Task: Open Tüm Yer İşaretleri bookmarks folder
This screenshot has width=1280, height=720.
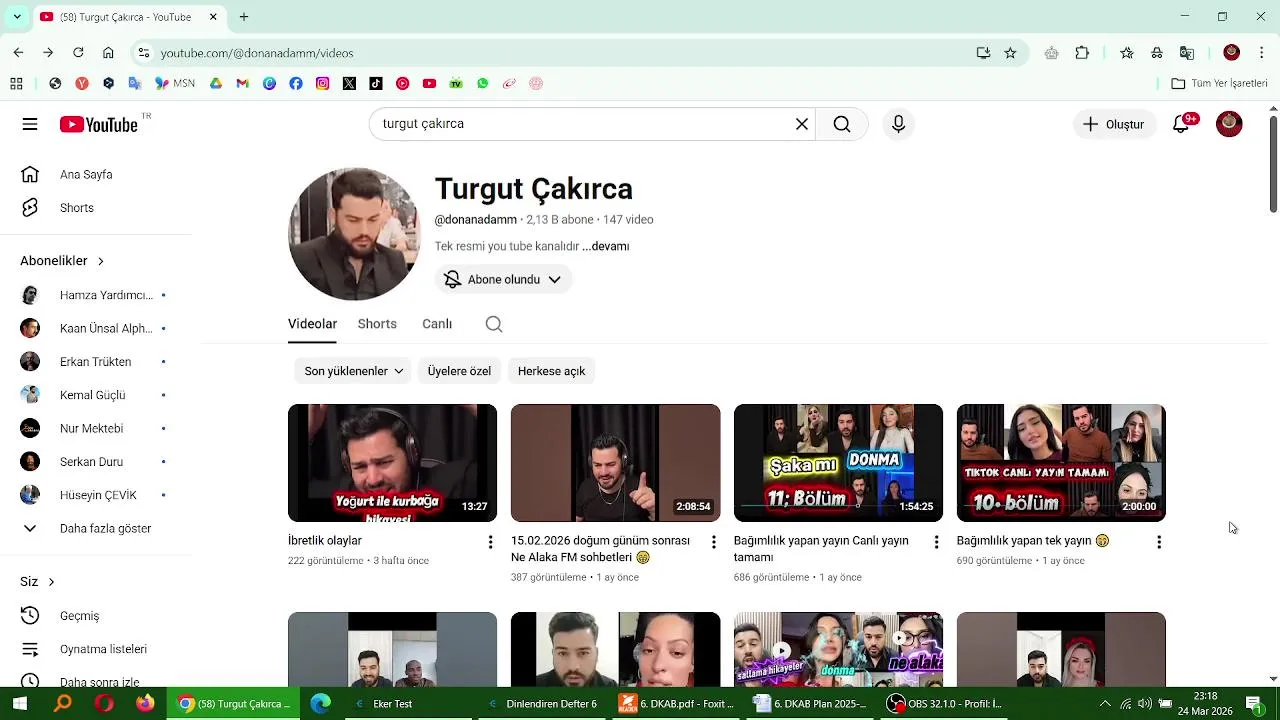Action: pyautogui.click(x=1219, y=83)
